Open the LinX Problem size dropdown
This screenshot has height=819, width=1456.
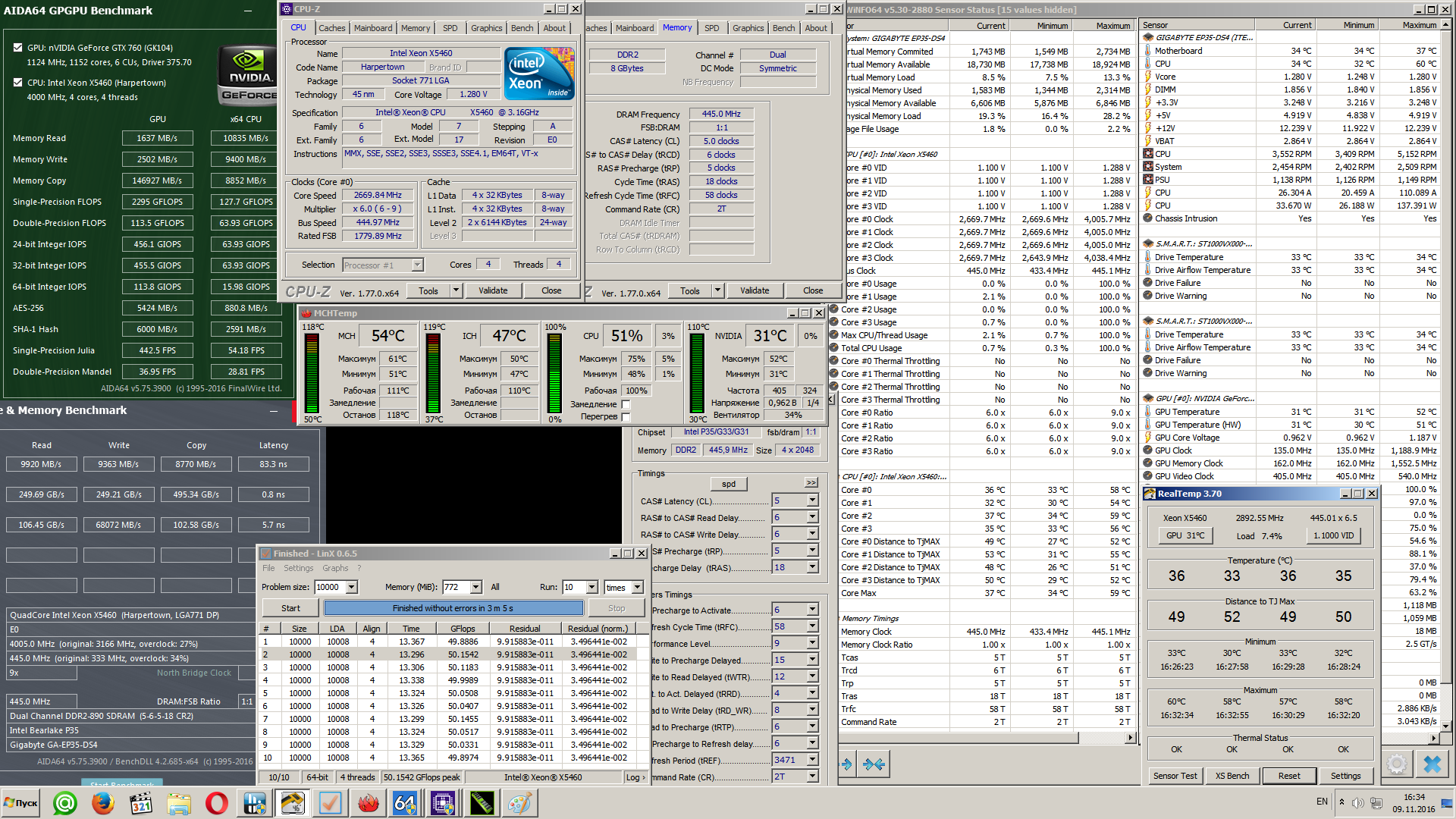pos(352,588)
